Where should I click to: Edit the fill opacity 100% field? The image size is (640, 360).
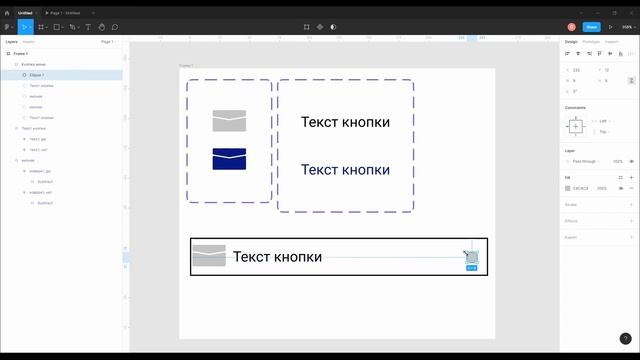[602, 188]
